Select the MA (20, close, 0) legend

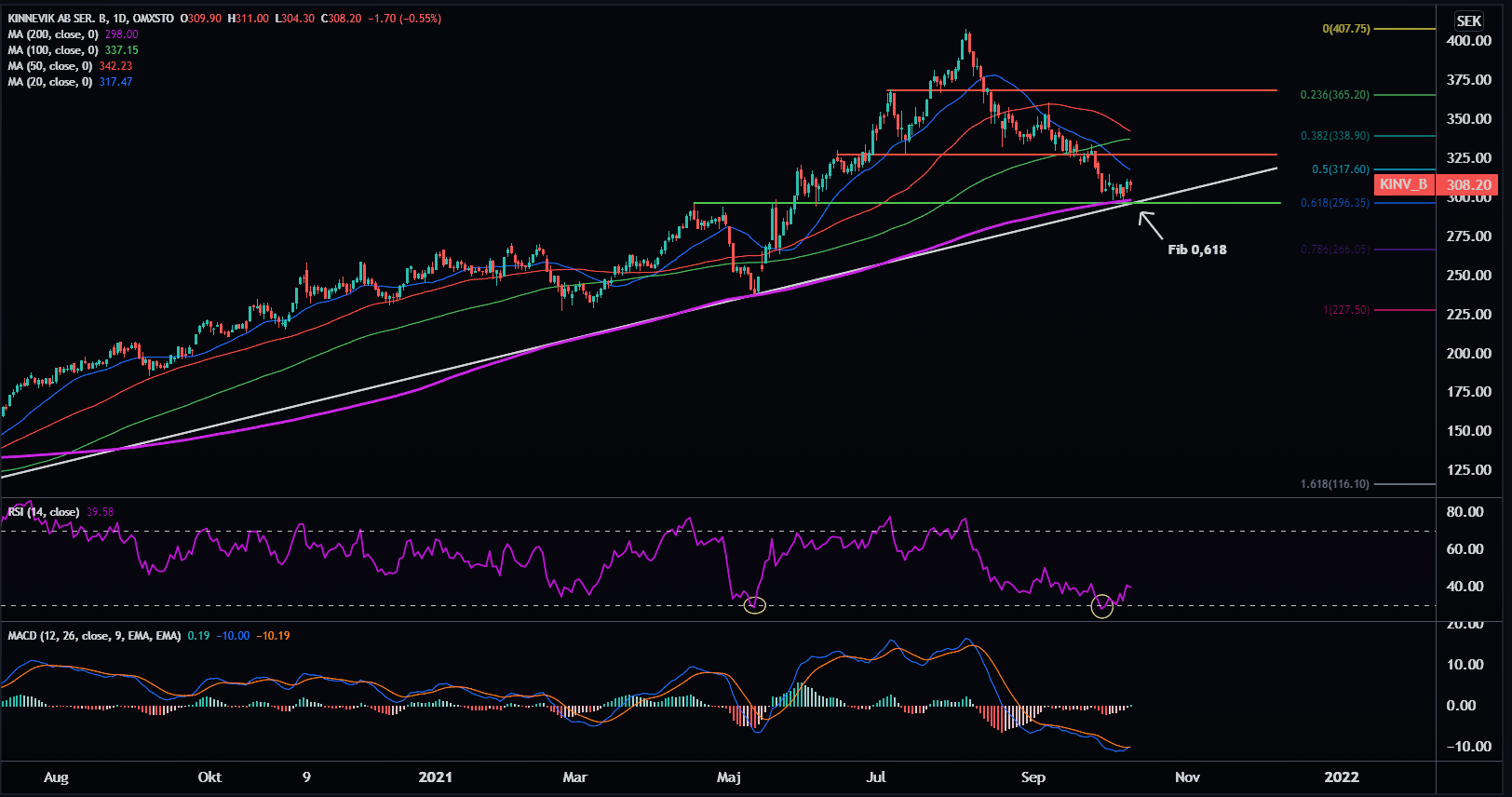coord(50,82)
